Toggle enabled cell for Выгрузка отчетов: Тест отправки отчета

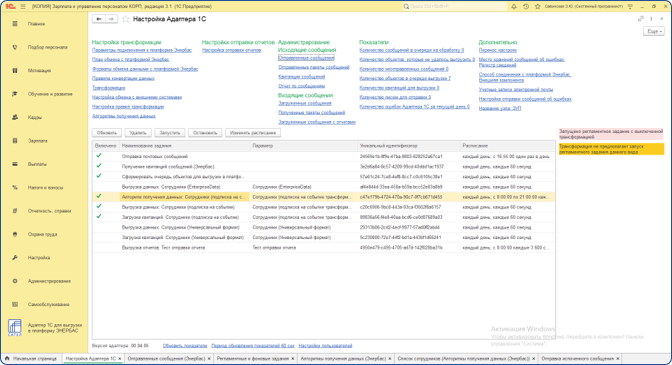(x=105, y=248)
